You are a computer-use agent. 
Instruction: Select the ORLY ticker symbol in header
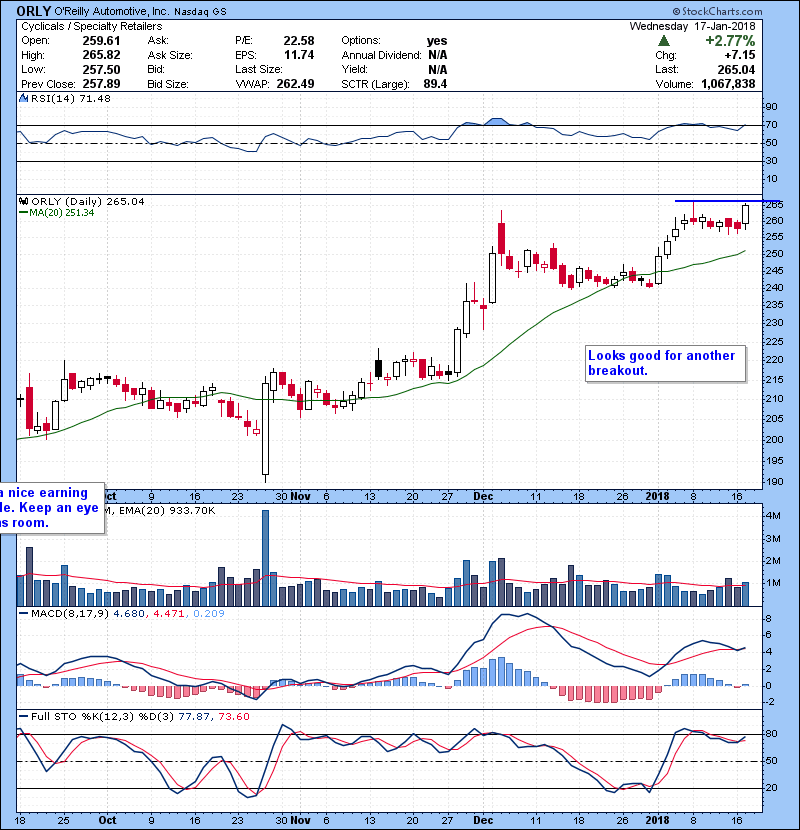click(x=33, y=11)
